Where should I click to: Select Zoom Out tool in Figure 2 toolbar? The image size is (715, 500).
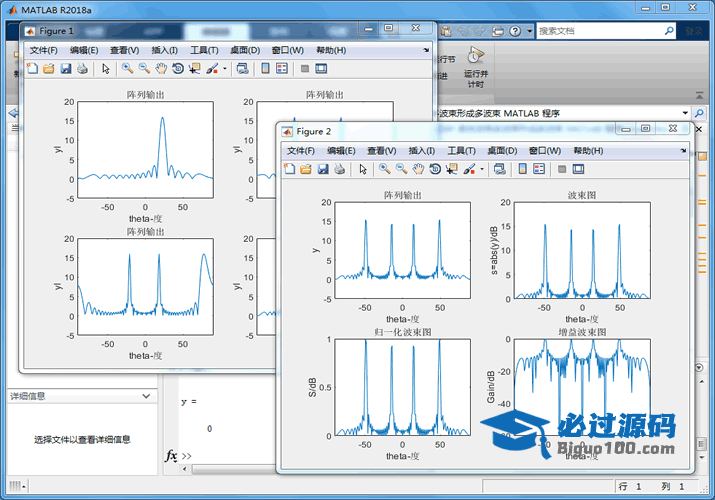click(401, 169)
